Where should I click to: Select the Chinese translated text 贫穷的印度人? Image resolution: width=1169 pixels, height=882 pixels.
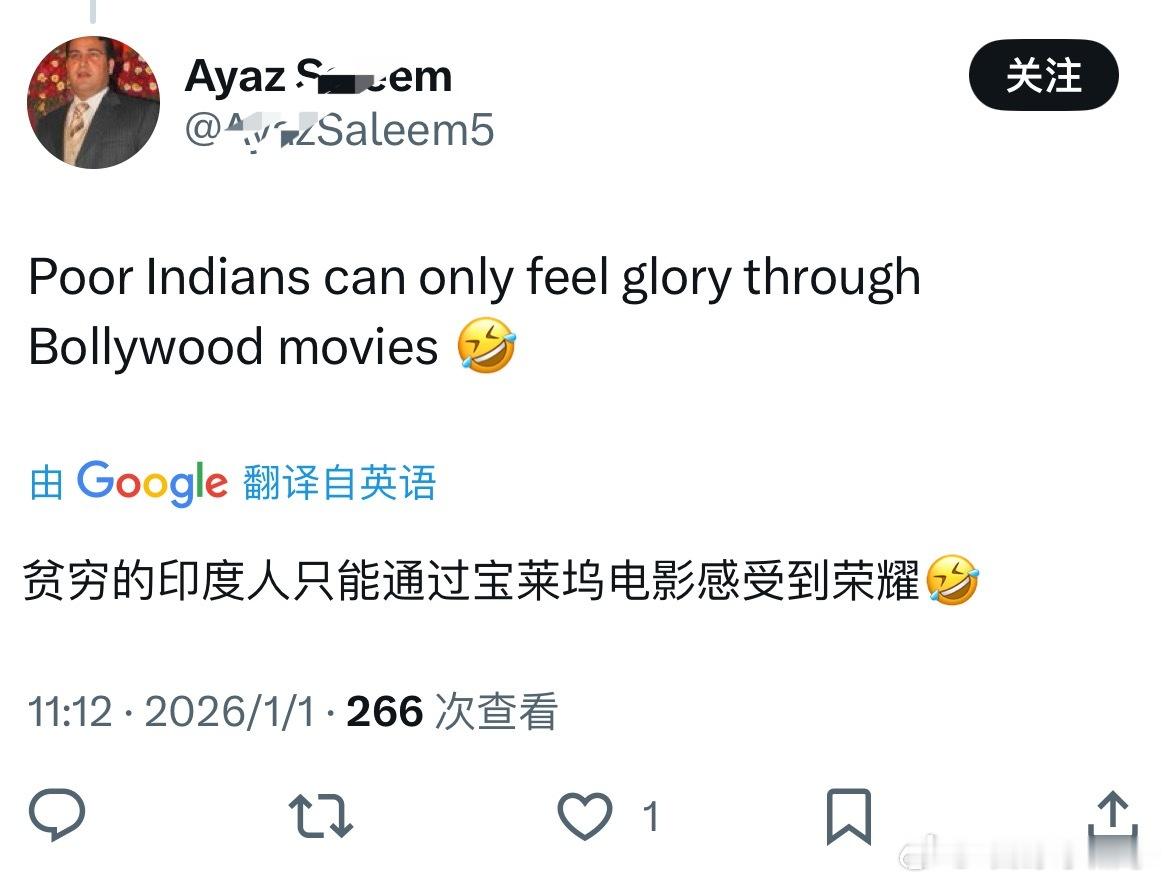click(x=157, y=581)
